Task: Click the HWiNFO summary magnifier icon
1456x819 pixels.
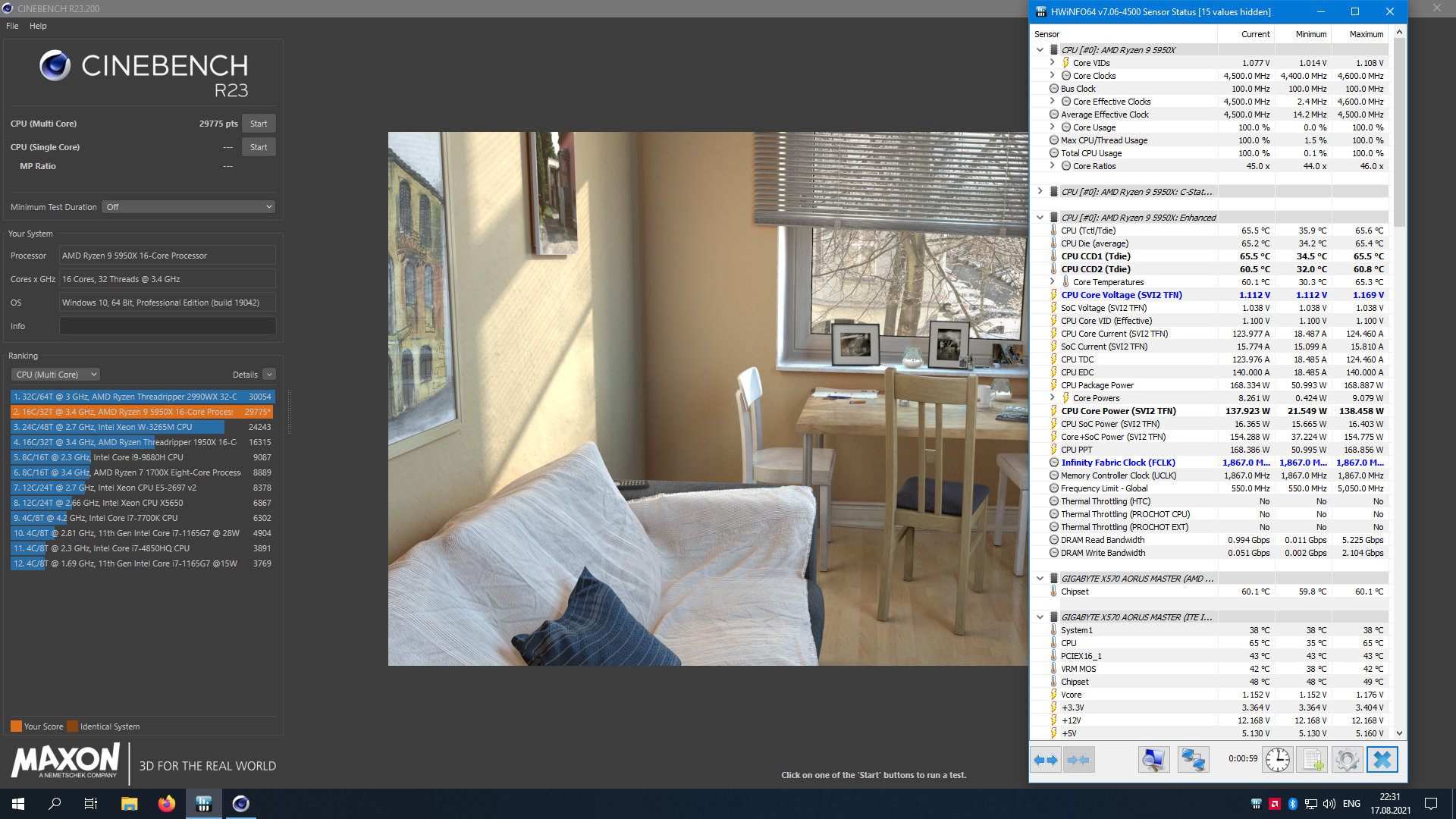Action: coord(1153,759)
